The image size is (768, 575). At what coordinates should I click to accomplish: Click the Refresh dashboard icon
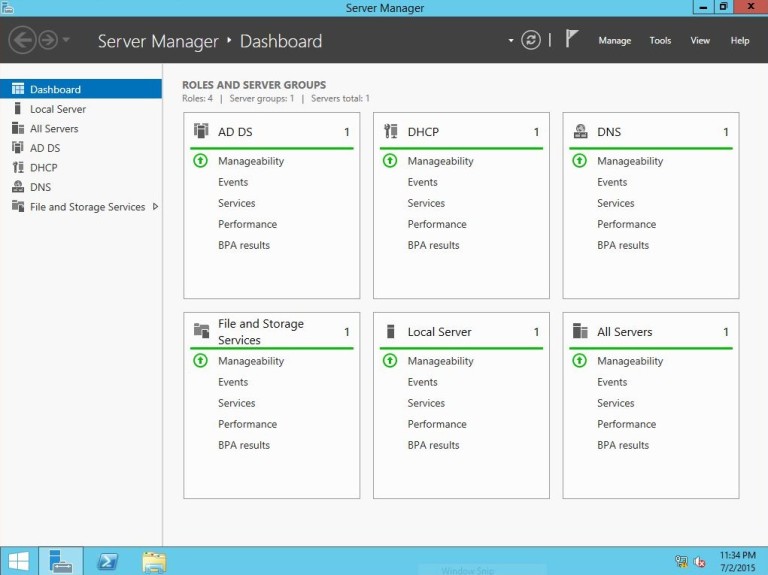pyautogui.click(x=531, y=40)
